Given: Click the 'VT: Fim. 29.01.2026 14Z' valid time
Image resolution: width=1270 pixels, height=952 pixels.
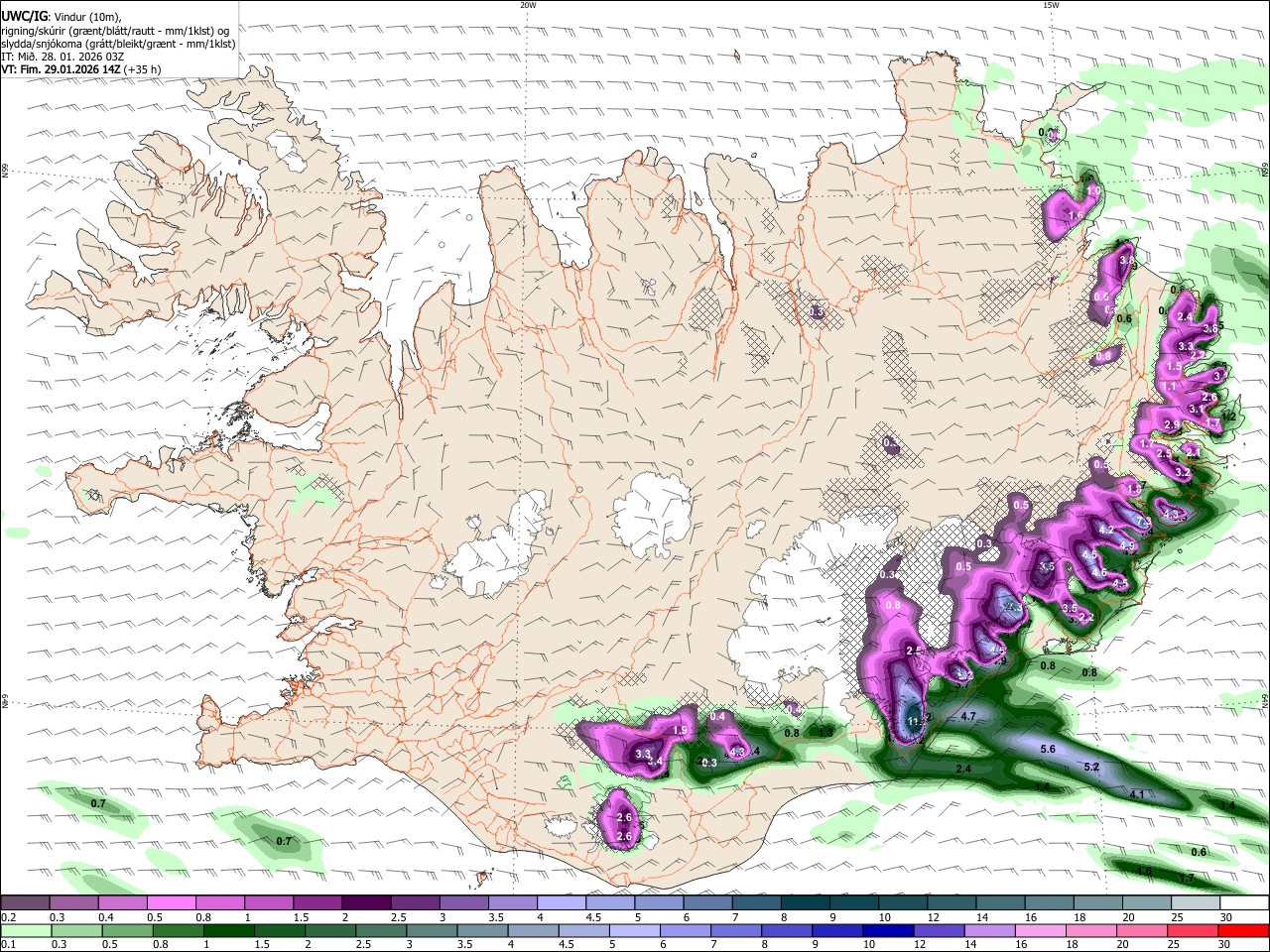Looking at the screenshot, I should point(60,69).
